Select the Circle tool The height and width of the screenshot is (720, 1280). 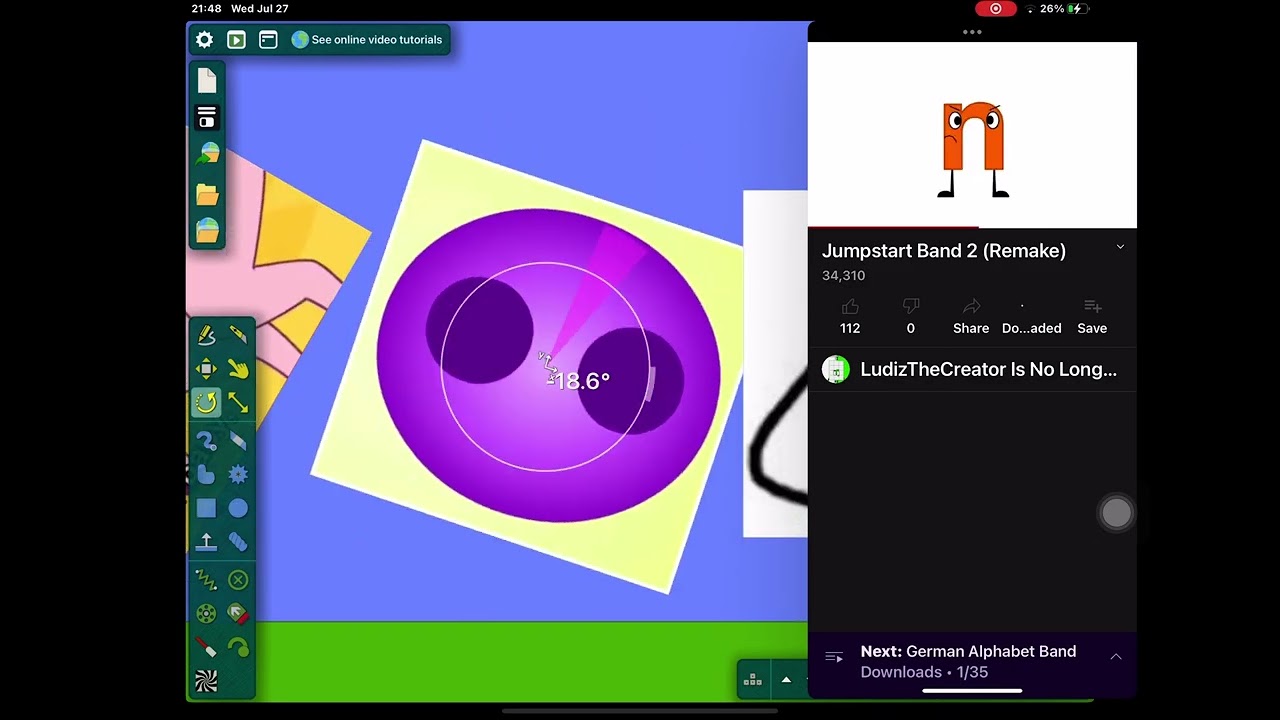(x=238, y=508)
